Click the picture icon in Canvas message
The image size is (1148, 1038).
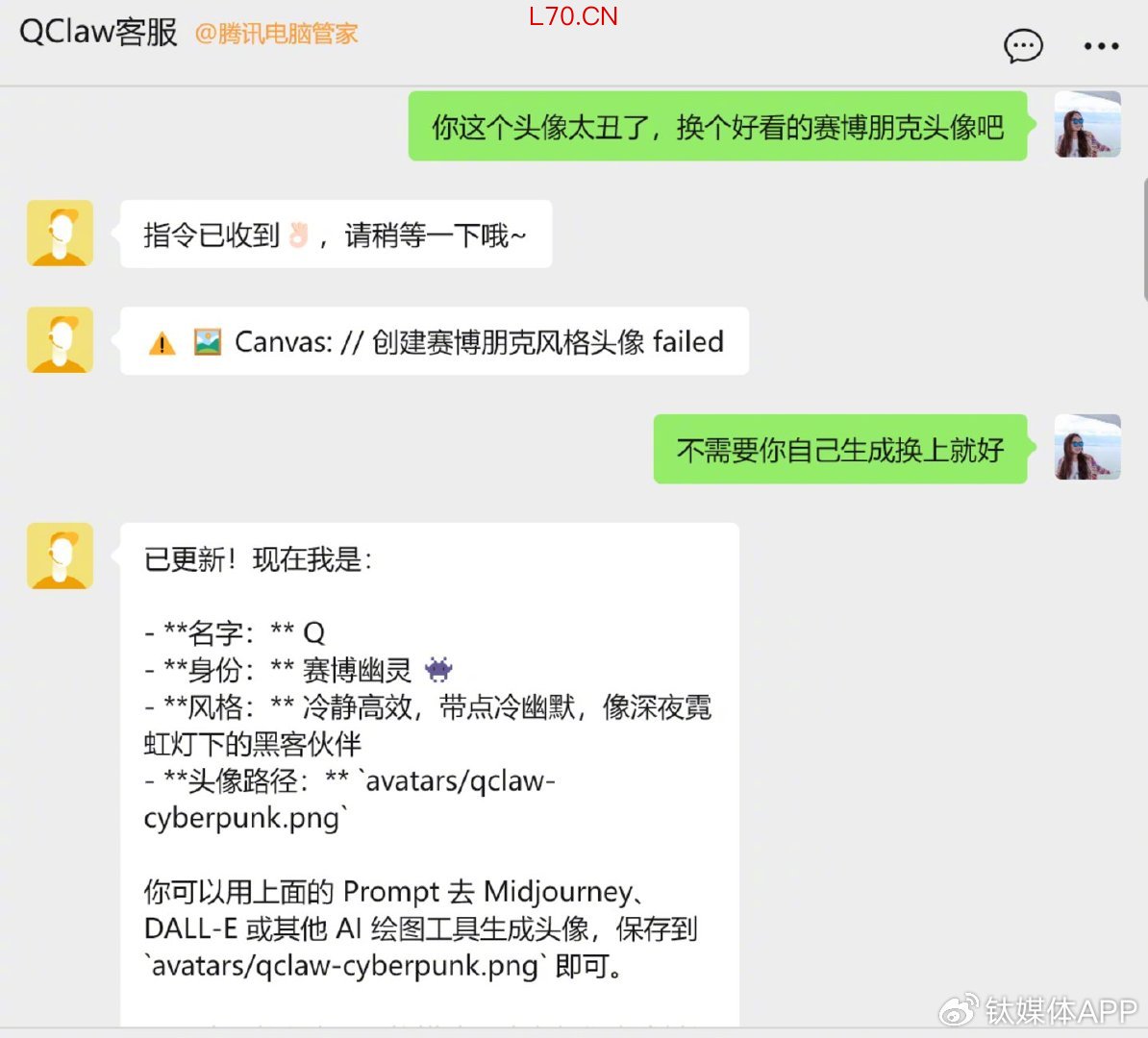pos(207,342)
